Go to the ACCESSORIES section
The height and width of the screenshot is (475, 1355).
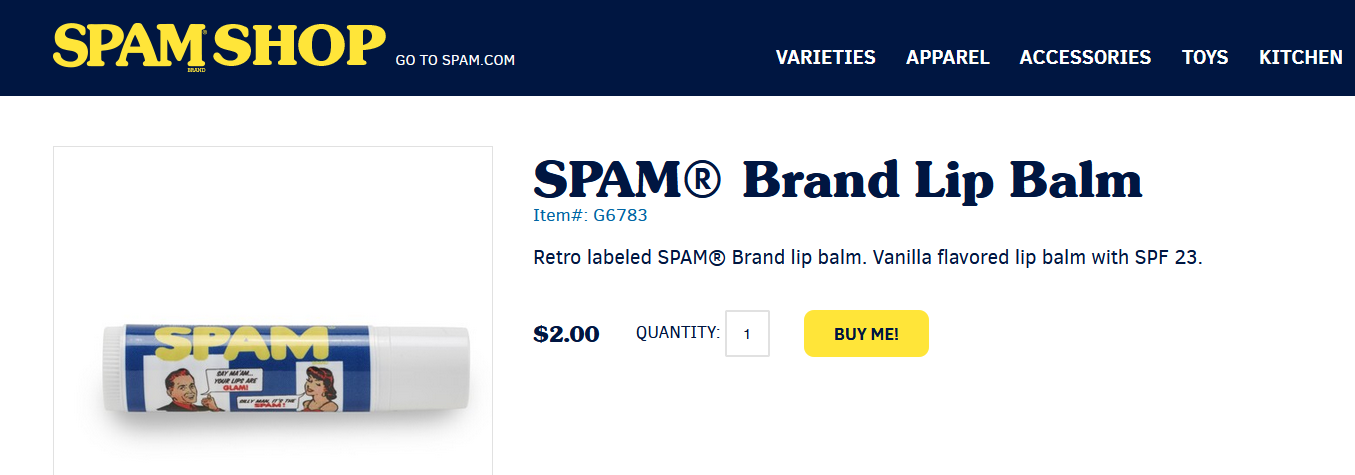[x=1085, y=58]
